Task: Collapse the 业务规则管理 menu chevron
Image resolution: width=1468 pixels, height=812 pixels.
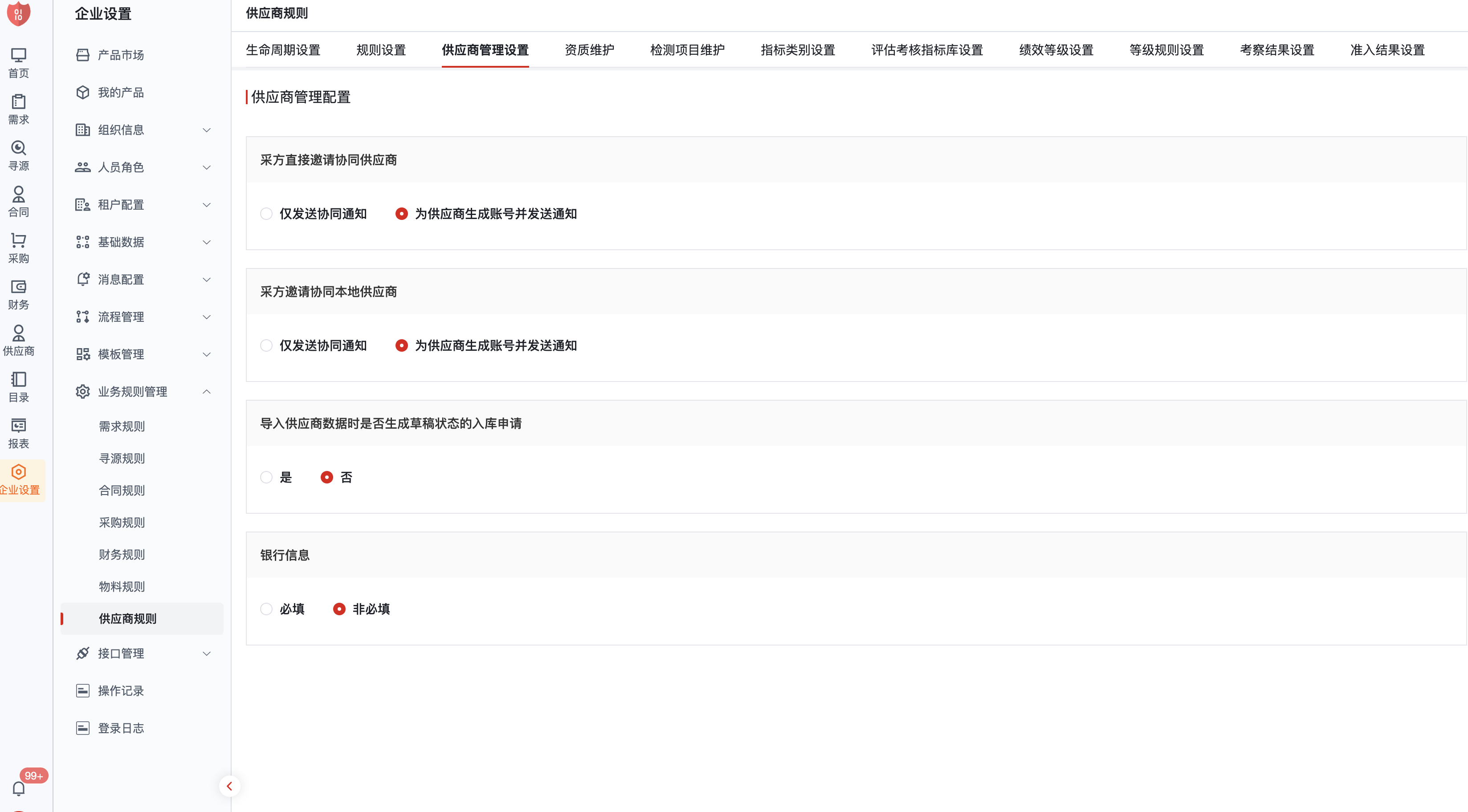Action: 206,392
